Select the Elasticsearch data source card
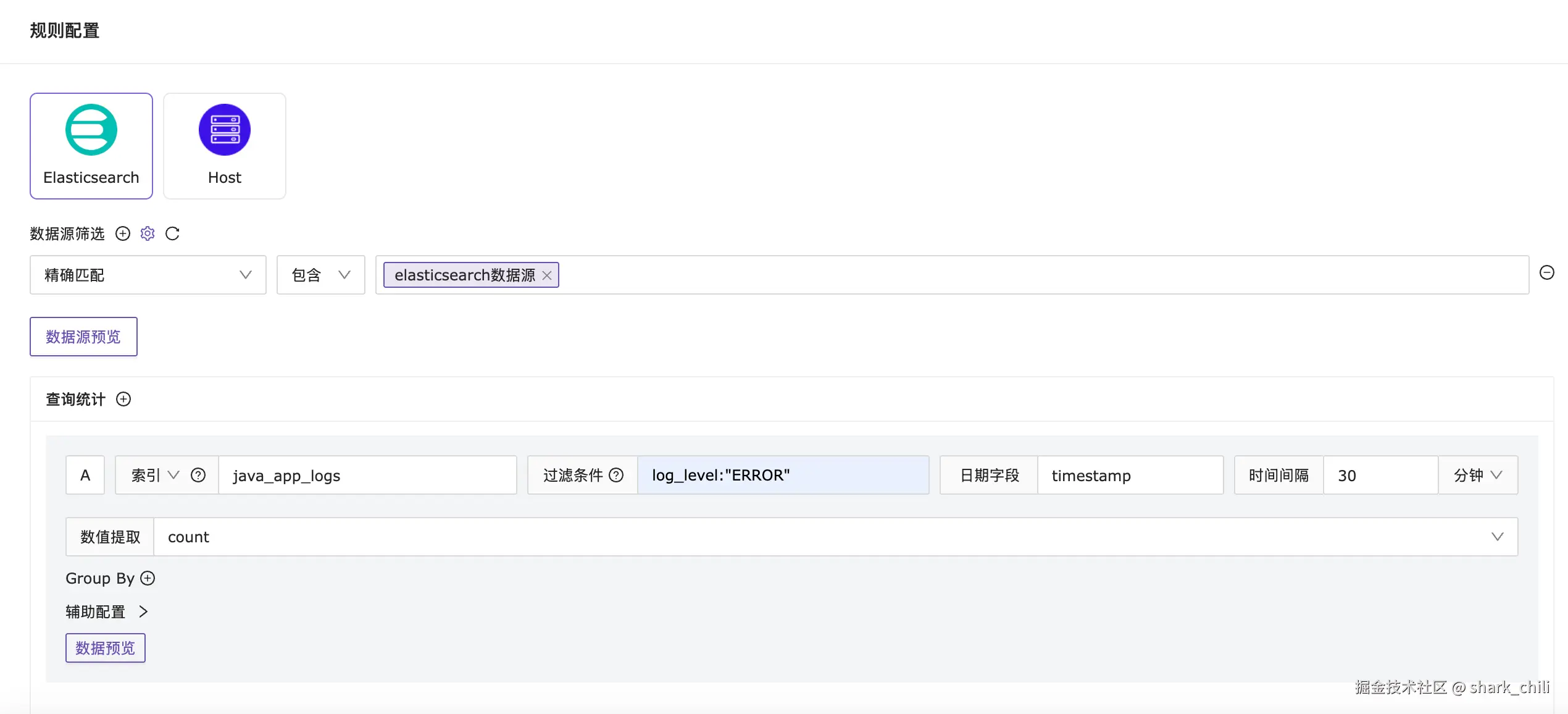This screenshot has width=1568, height=714. pos(91,146)
